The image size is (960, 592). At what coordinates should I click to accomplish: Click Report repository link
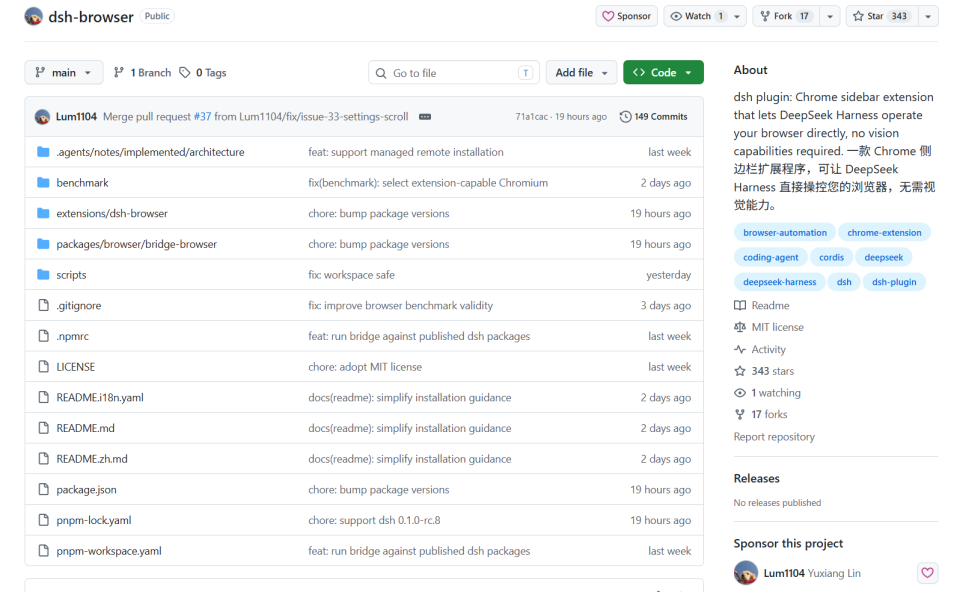click(x=774, y=437)
